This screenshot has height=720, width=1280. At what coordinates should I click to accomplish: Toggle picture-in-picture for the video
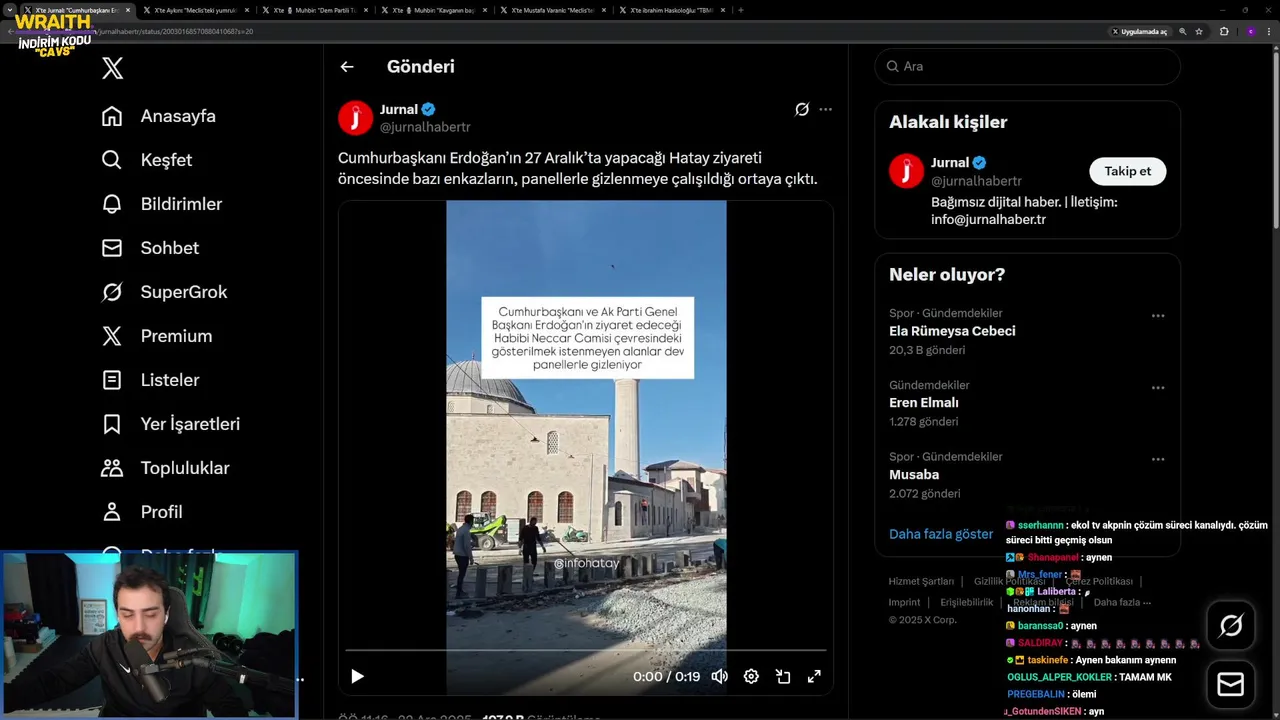point(783,676)
